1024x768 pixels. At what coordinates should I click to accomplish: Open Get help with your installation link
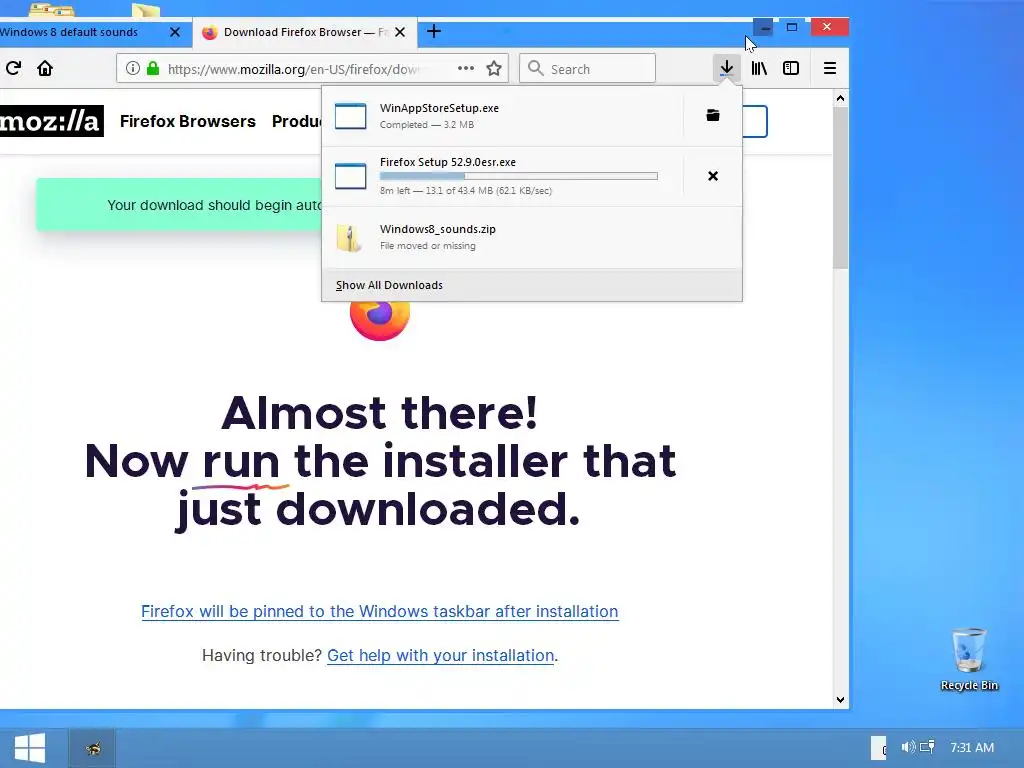coord(440,655)
